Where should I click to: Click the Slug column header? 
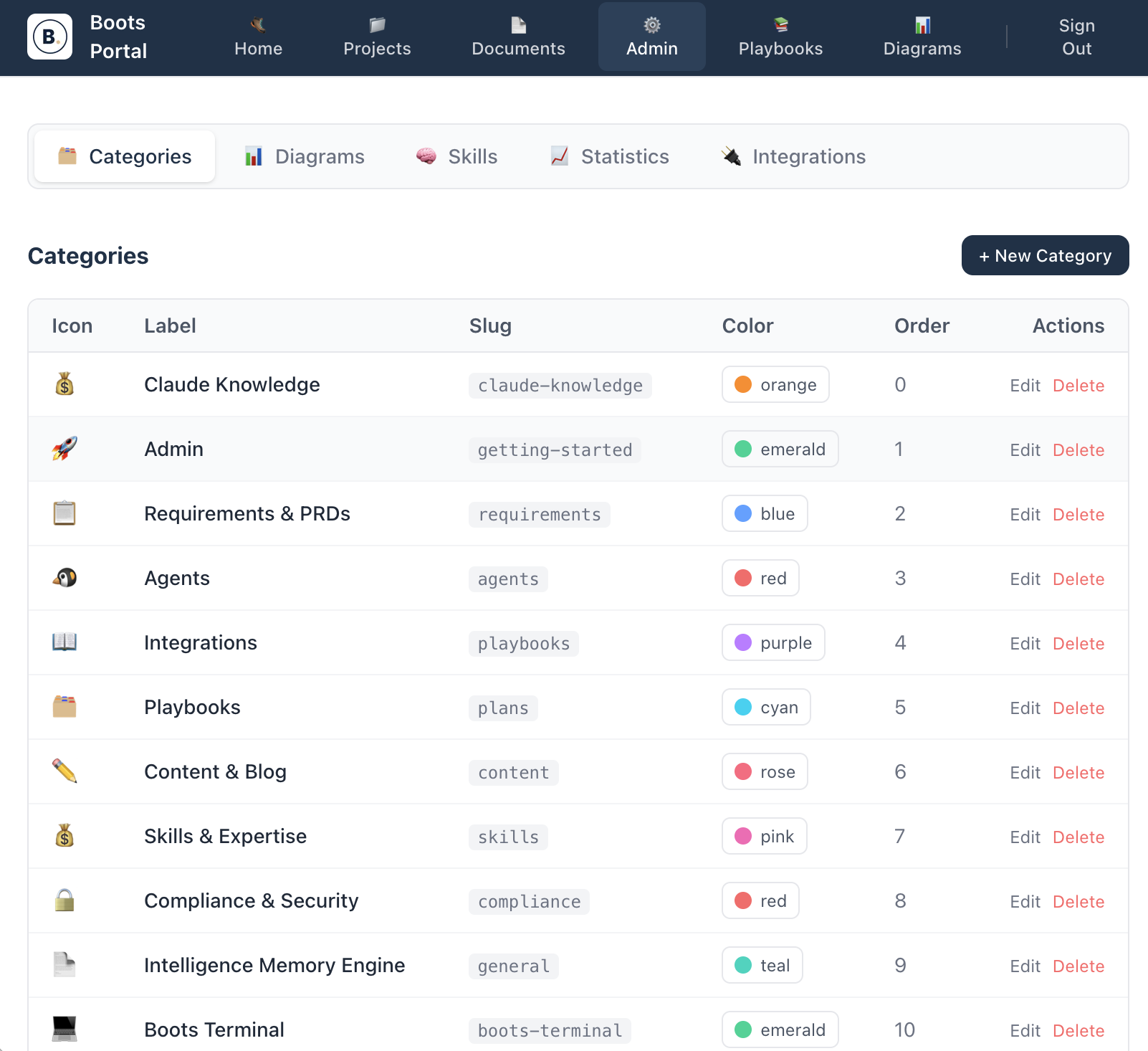coord(490,325)
